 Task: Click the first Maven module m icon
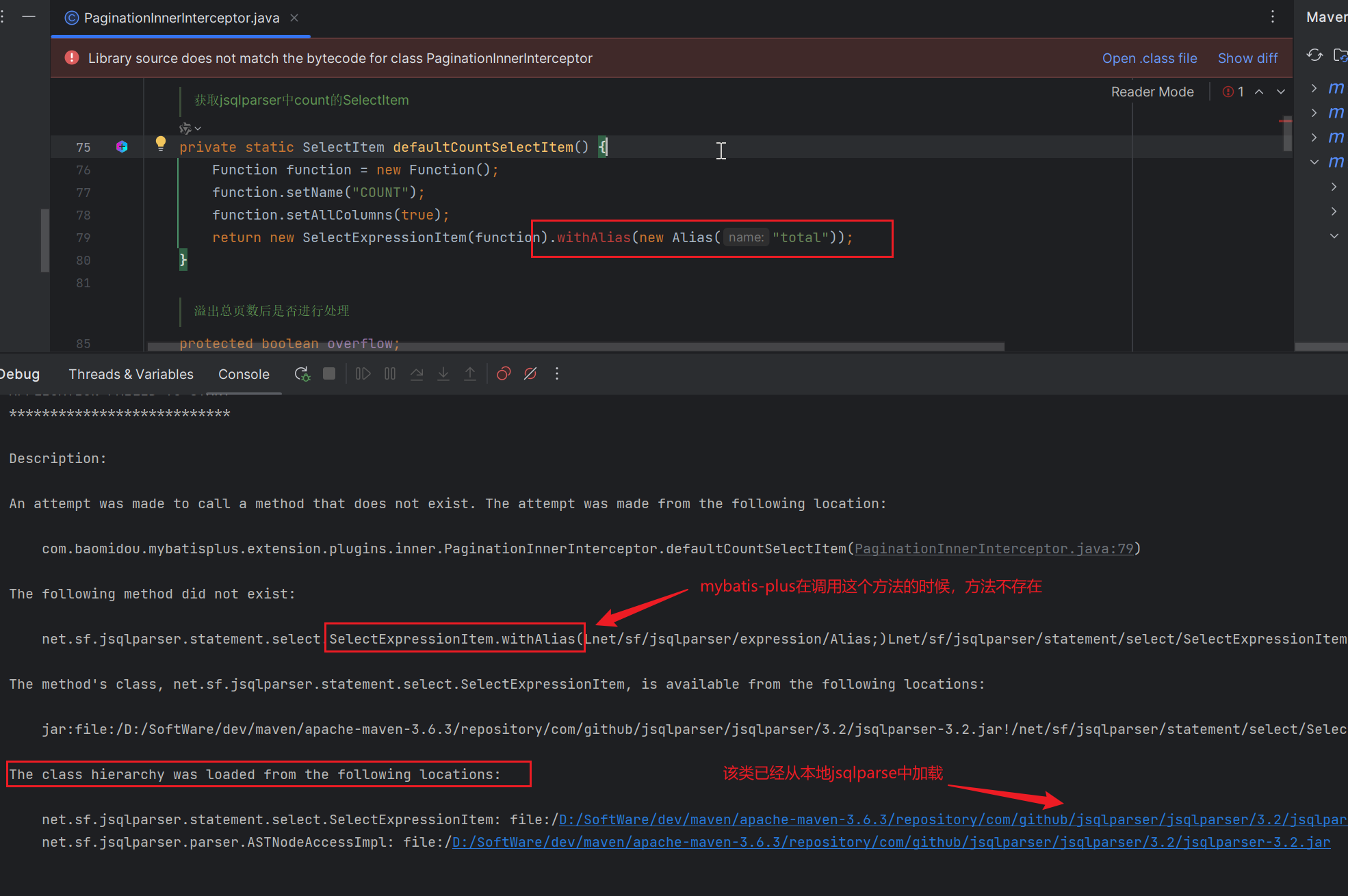(1336, 88)
